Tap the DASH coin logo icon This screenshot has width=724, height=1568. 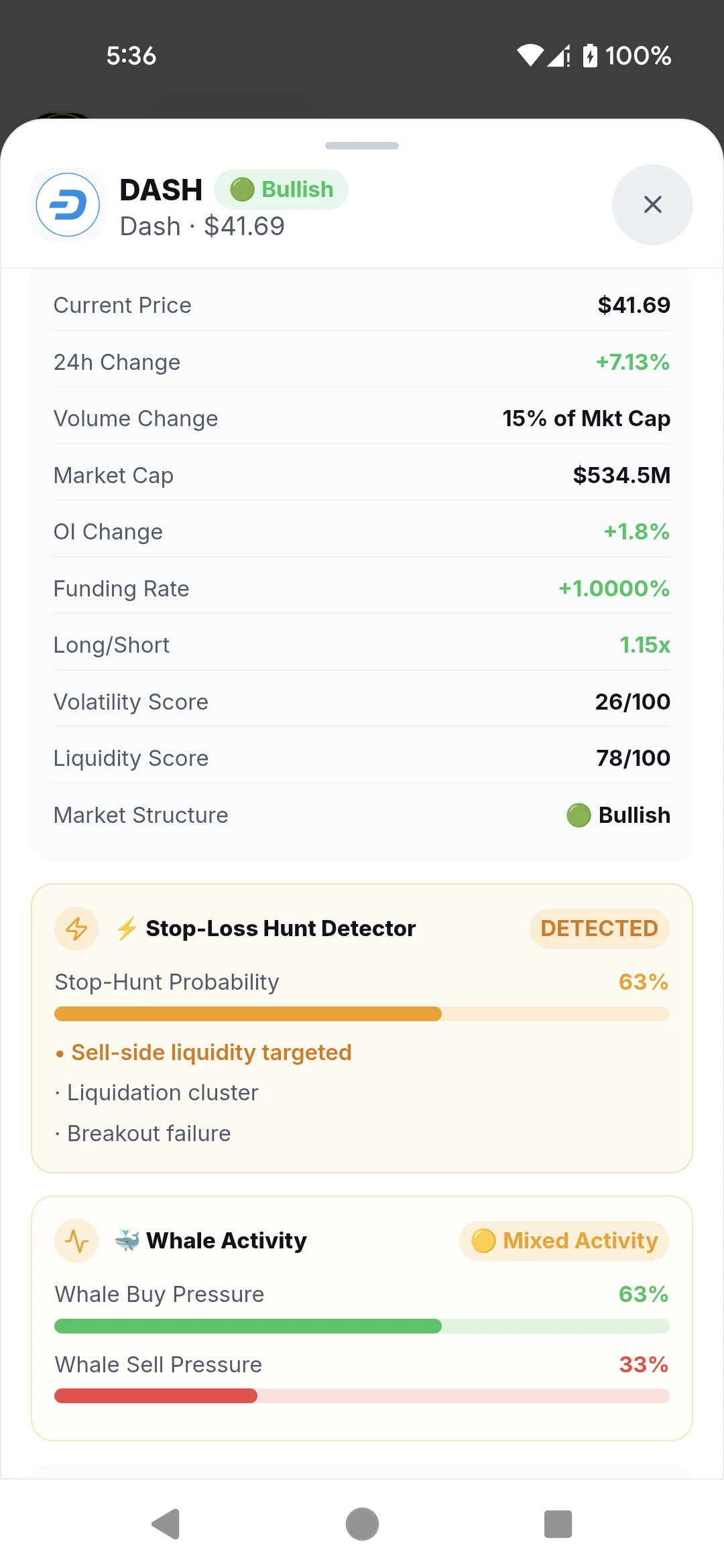click(x=68, y=204)
